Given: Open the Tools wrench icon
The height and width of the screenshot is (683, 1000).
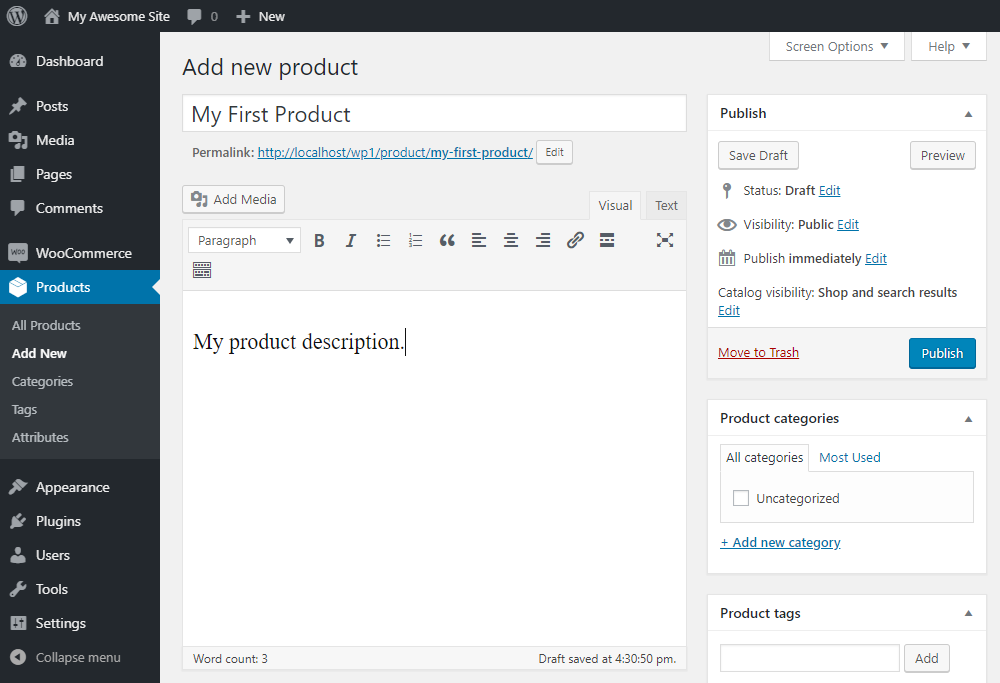Looking at the screenshot, I should click(x=18, y=589).
